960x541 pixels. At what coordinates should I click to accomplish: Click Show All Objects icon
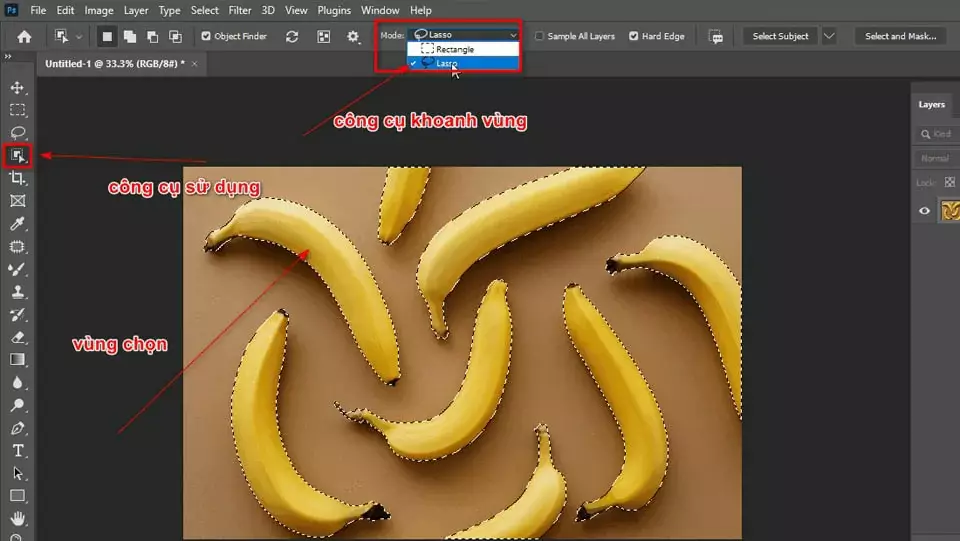pyautogui.click(x=324, y=37)
